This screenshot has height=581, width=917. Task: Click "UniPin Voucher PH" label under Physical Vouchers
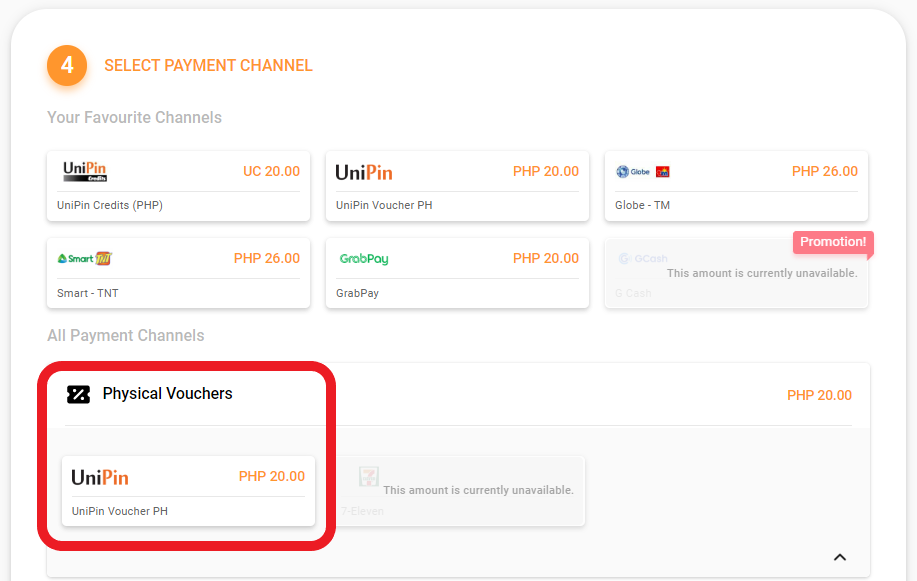(x=120, y=511)
